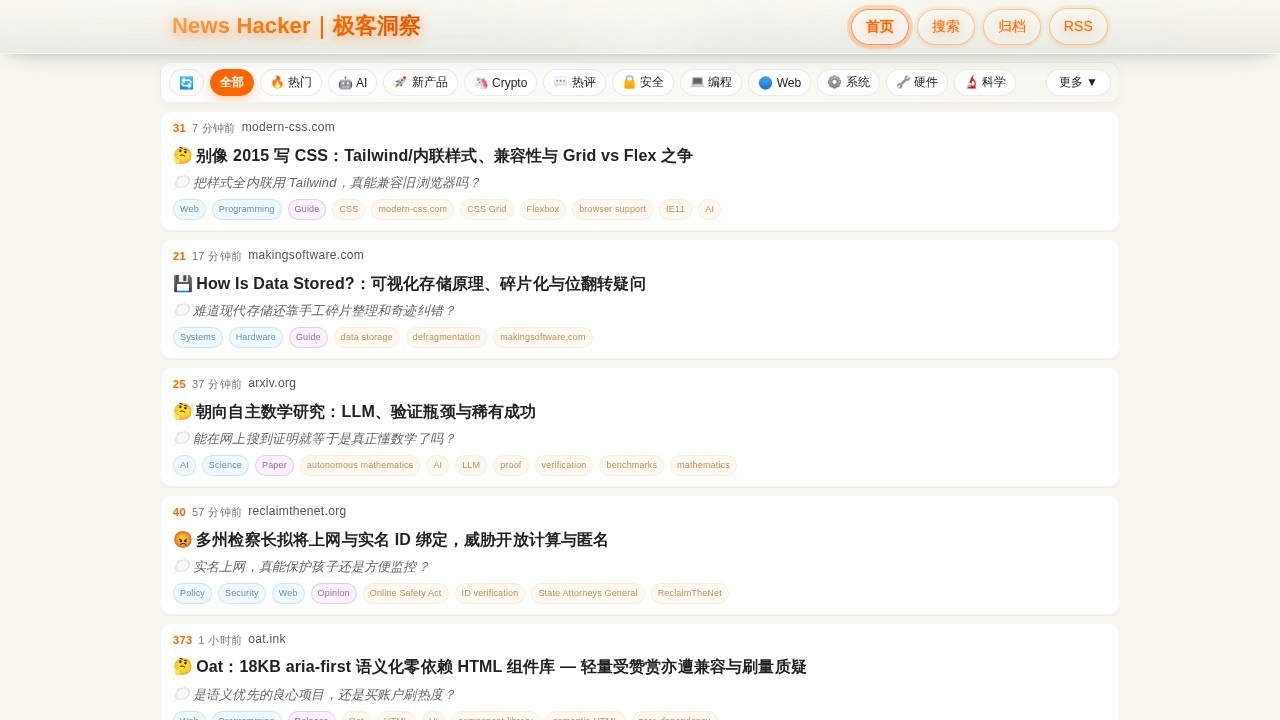Select the AI robot category filter
Screen dimensions: 1280x720
pyautogui.click(x=352, y=83)
